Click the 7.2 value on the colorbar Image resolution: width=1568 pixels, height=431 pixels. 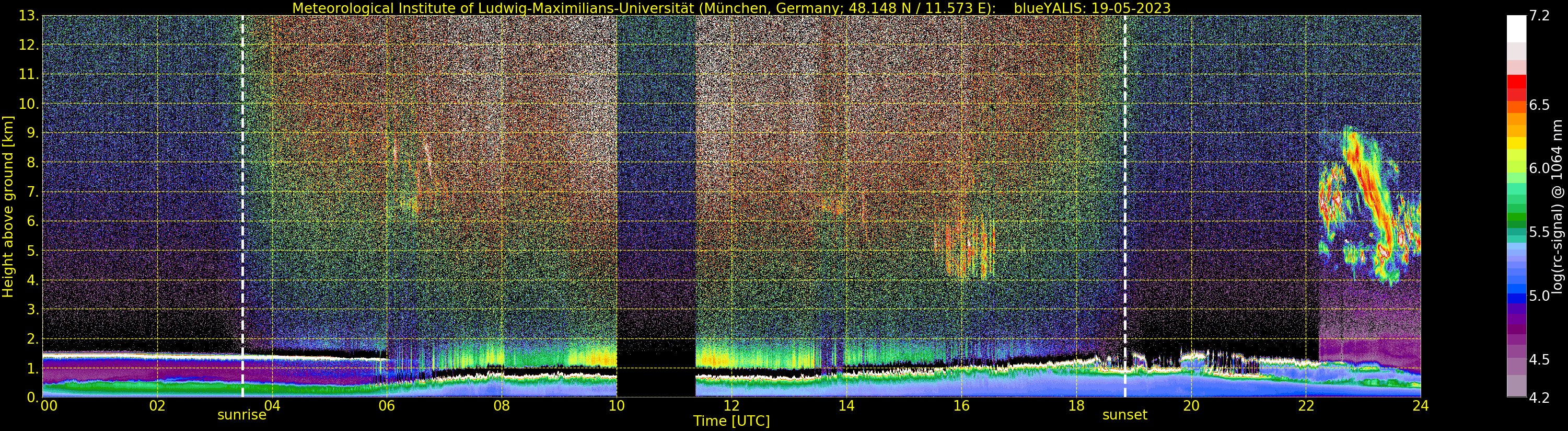pyautogui.click(x=1539, y=16)
